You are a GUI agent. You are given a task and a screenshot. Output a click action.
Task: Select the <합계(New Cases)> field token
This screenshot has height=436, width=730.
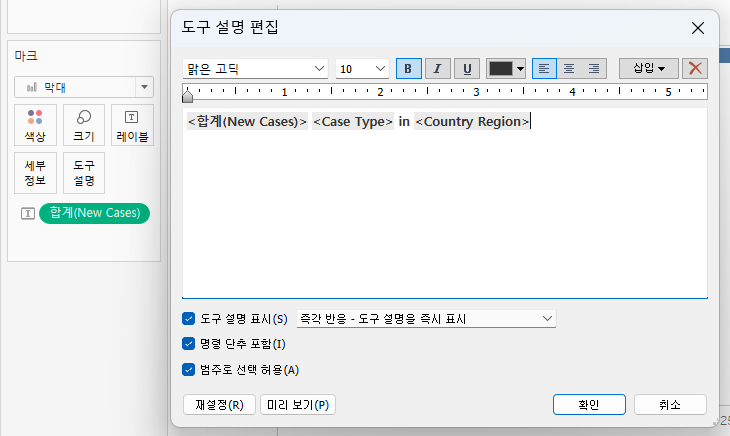tap(247, 121)
